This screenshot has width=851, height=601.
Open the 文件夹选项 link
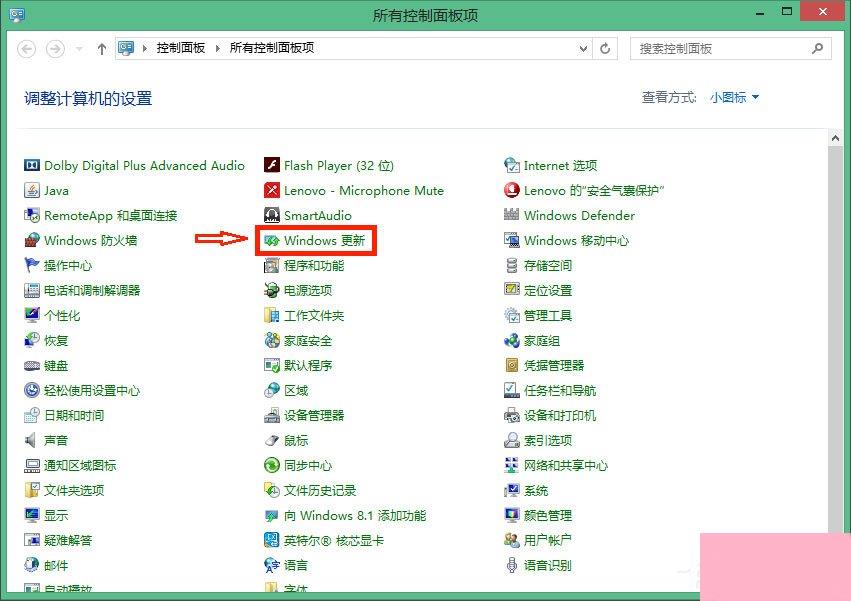pos(74,490)
